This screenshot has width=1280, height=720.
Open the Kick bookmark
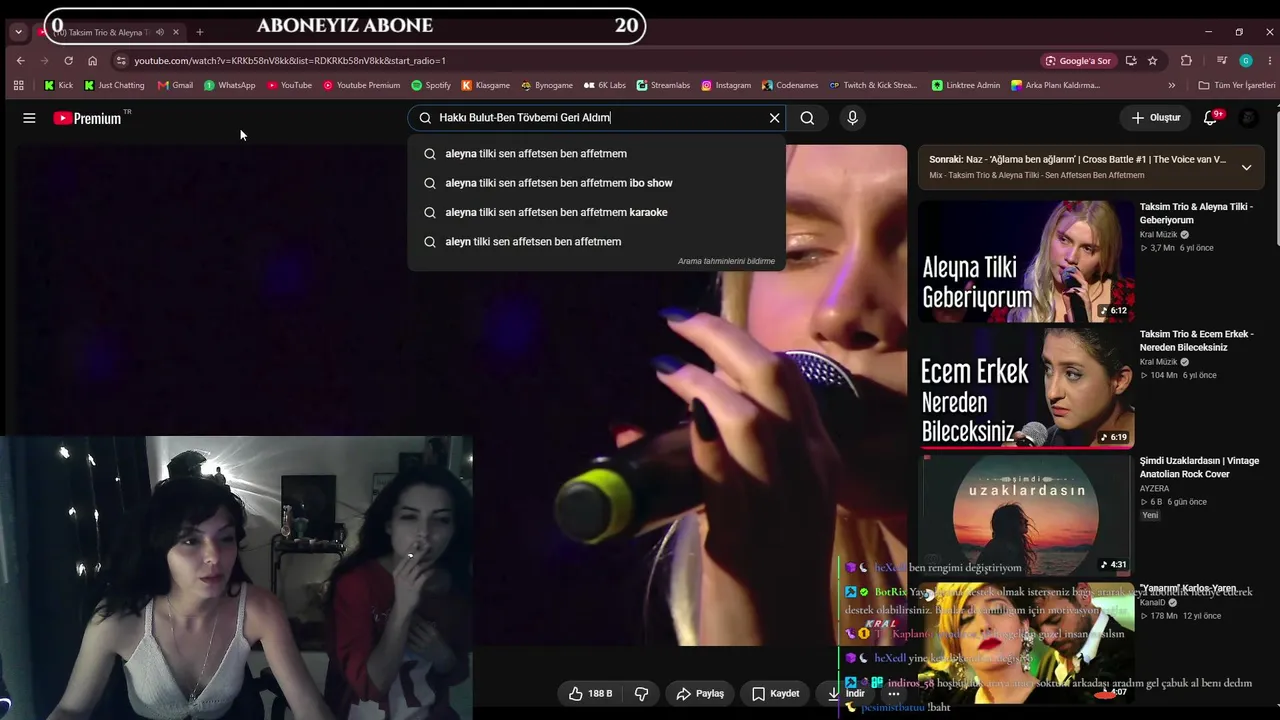58,85
